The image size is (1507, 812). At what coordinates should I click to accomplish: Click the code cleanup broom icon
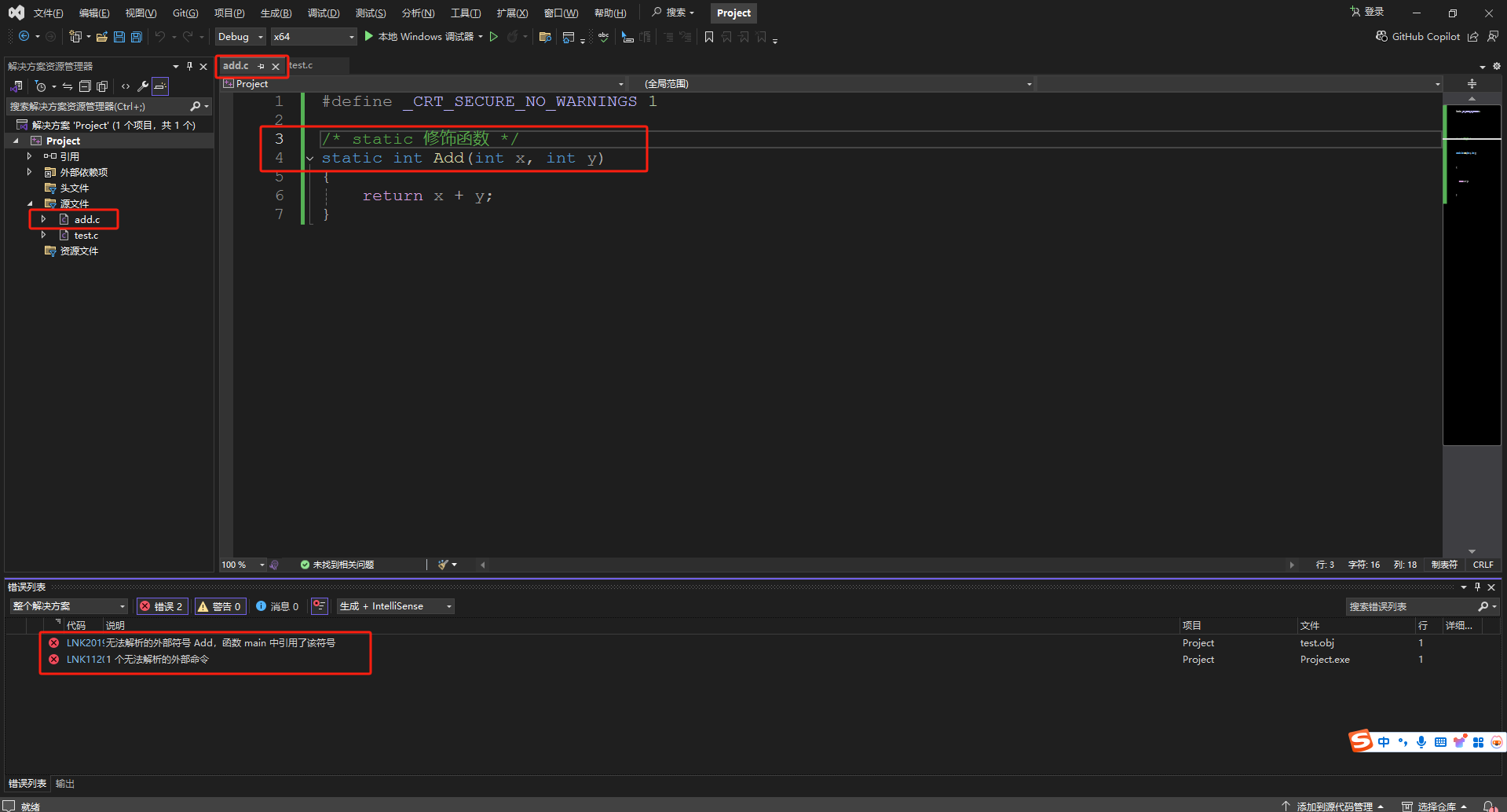point(443,565)
